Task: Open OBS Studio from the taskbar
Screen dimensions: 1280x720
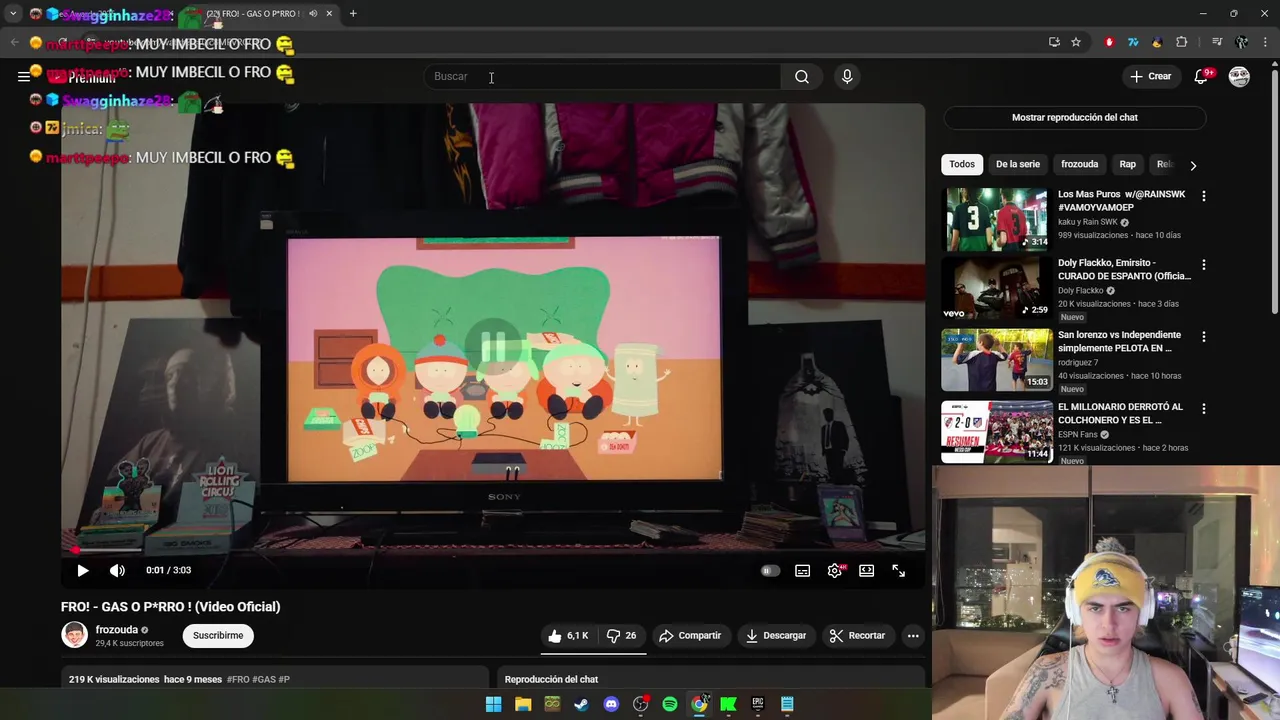Action: [640, 704]
